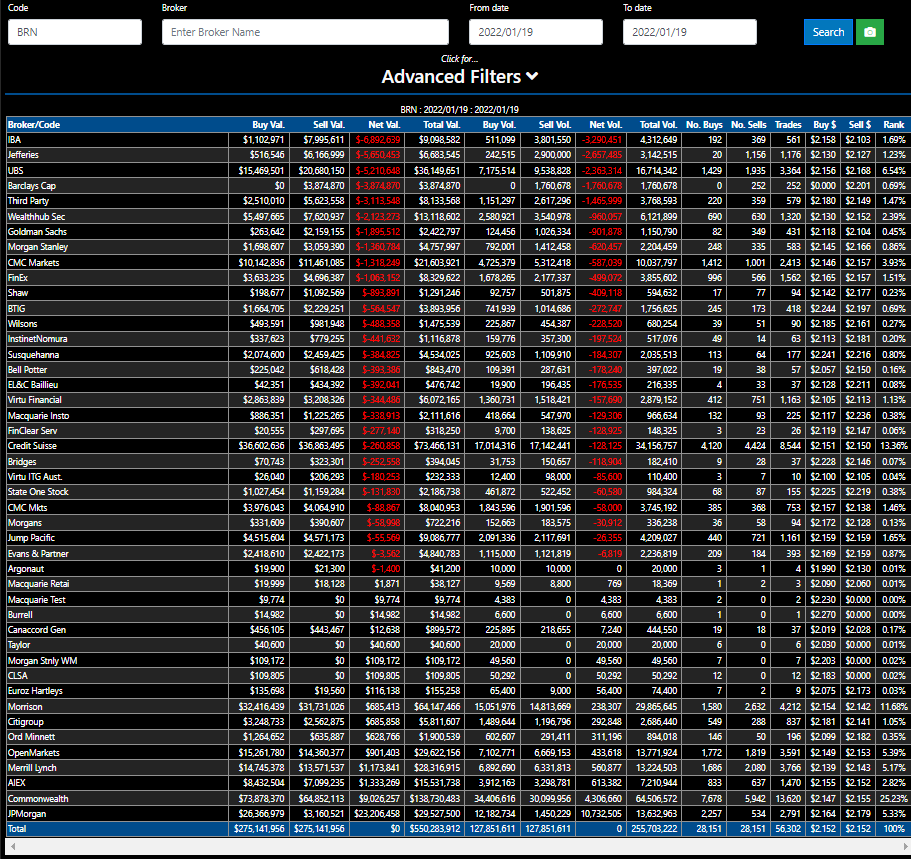
Task: Click the Morgan Stanley broker name
Action: coord(37,247)
